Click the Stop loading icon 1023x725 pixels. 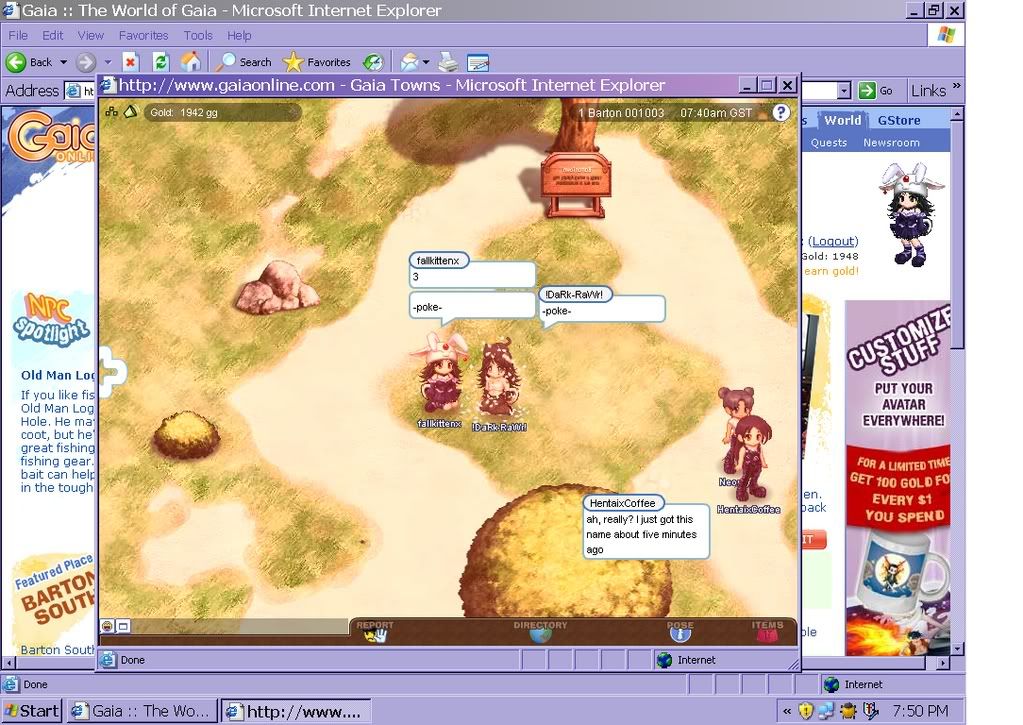130,62
